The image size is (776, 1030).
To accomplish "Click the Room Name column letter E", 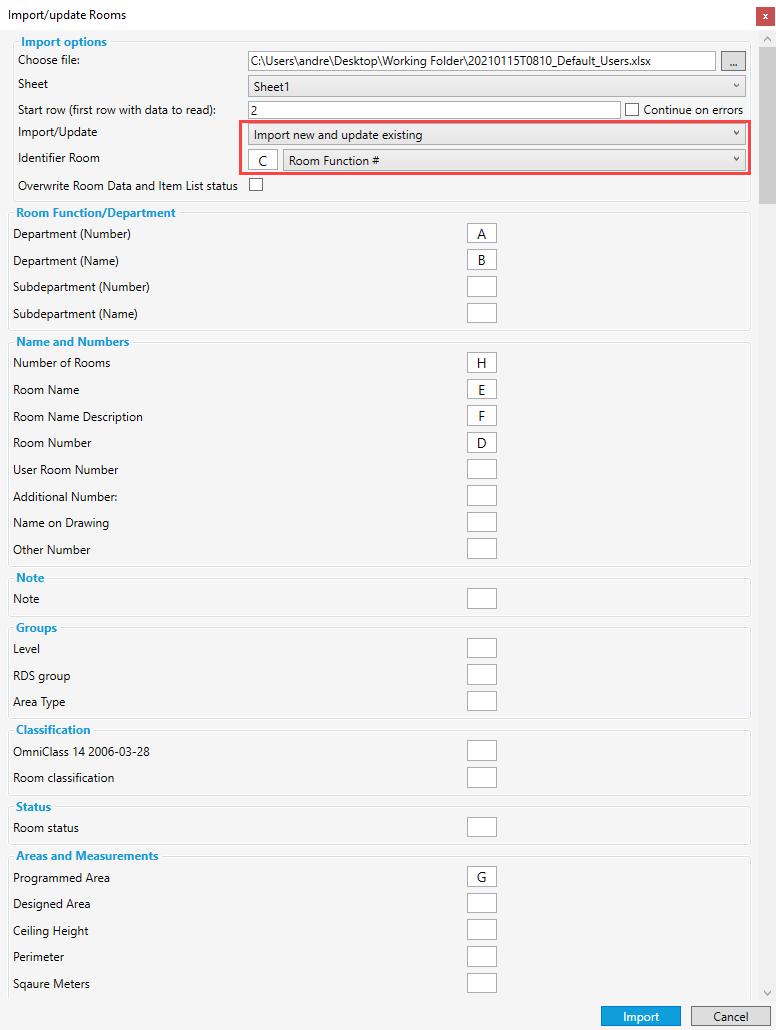I will coord(481,389).
